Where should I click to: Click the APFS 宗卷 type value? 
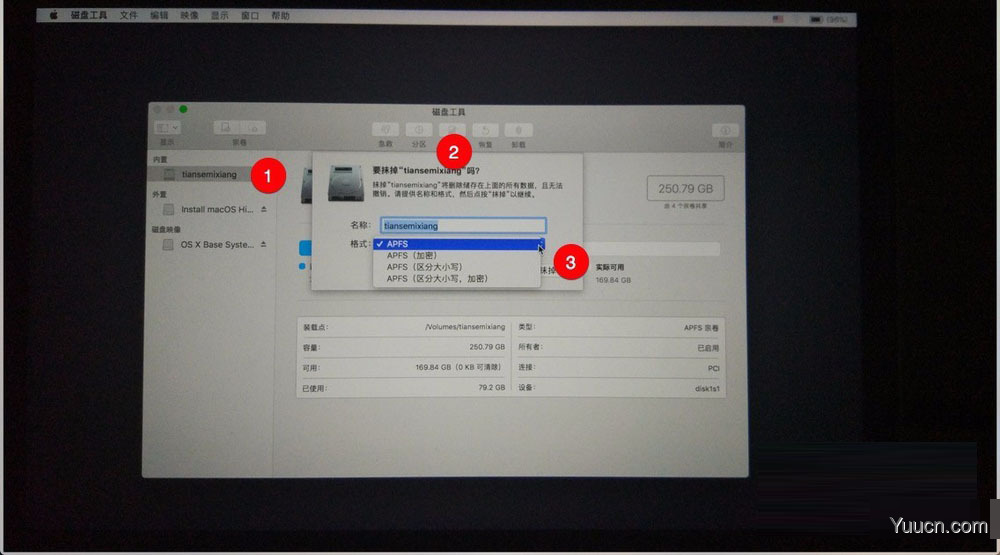[701, 328]
